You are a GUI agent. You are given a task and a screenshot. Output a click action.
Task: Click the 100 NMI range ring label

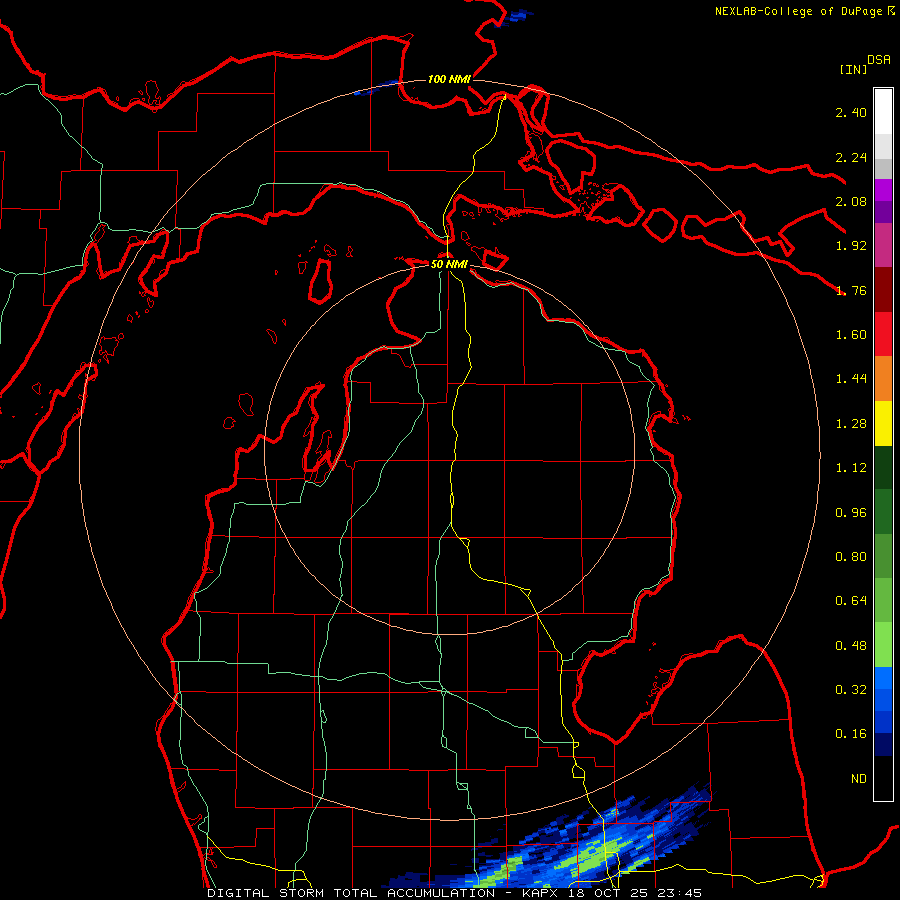click(449, 79)
